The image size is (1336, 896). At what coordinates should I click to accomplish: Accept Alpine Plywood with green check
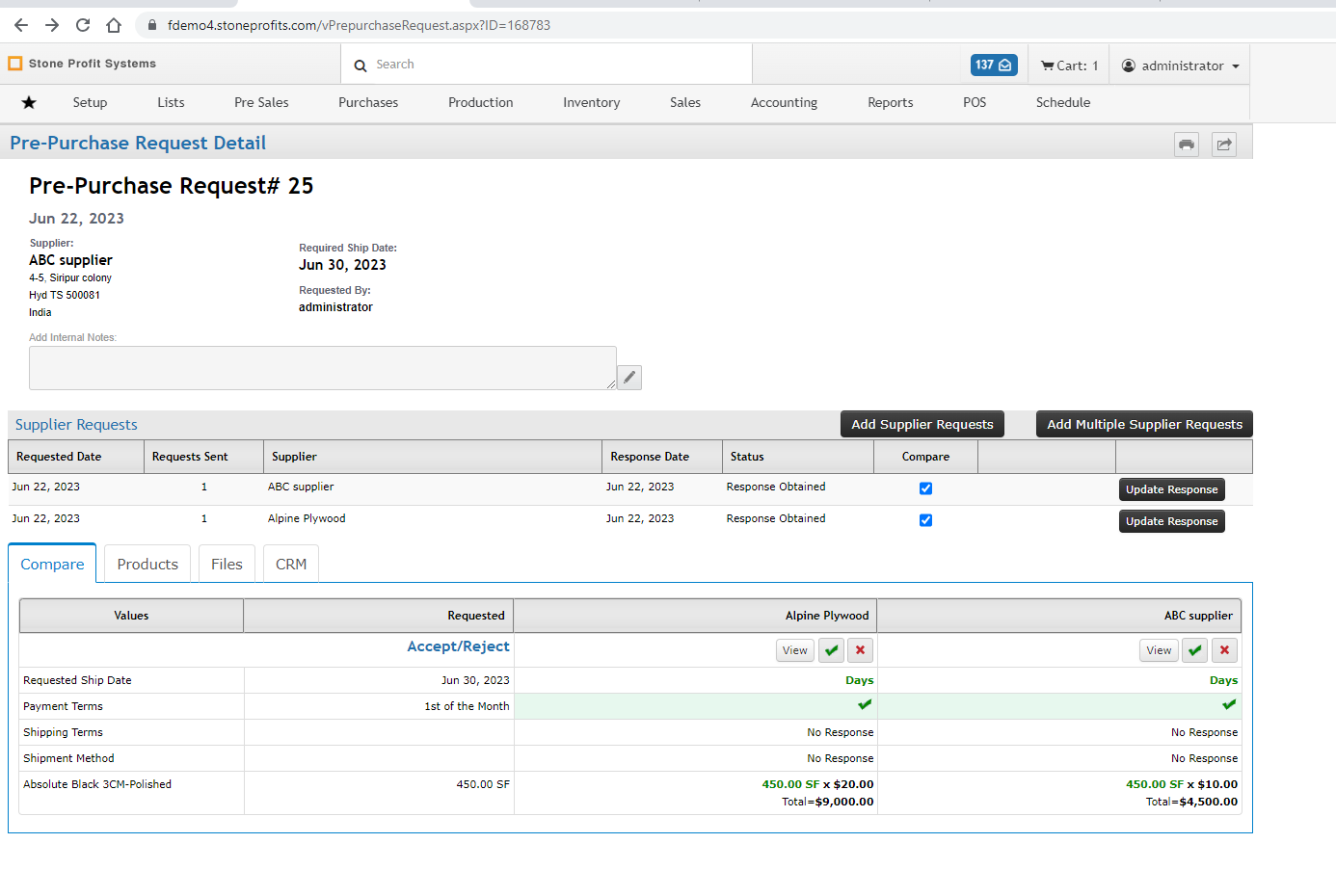pos(831,650)
